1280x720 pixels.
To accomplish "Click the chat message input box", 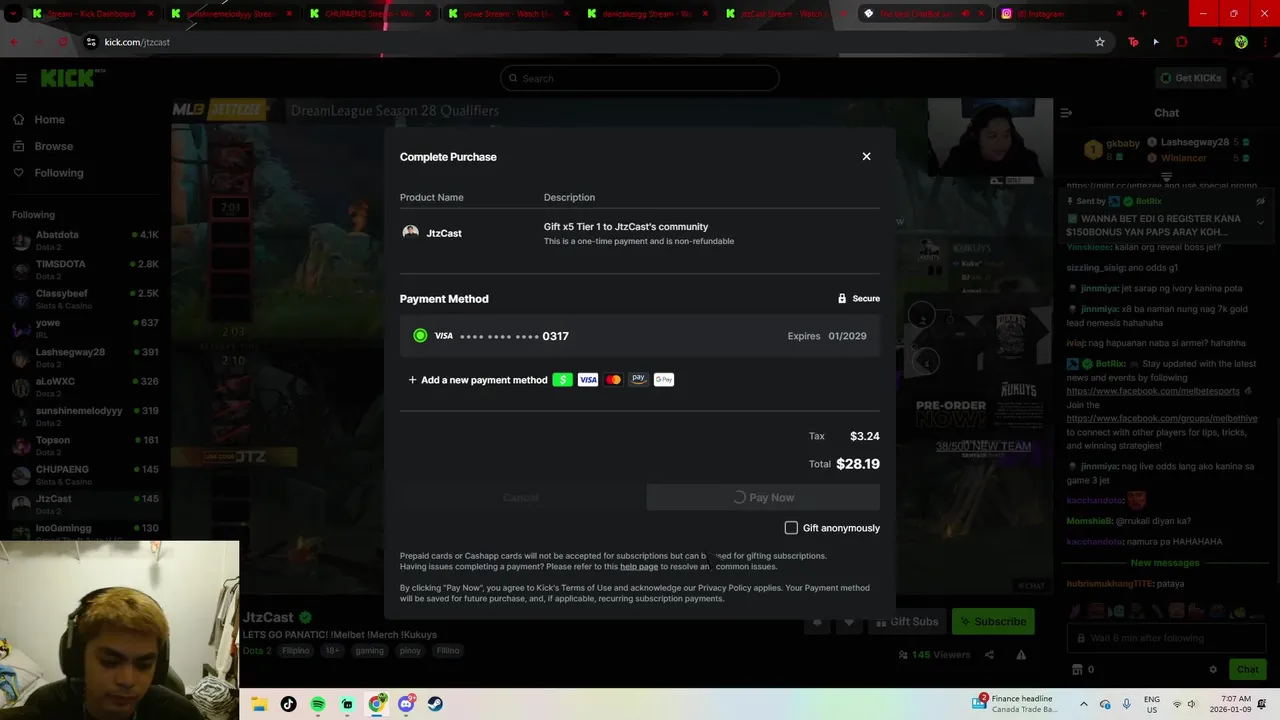I will (x=1166, y=638).
